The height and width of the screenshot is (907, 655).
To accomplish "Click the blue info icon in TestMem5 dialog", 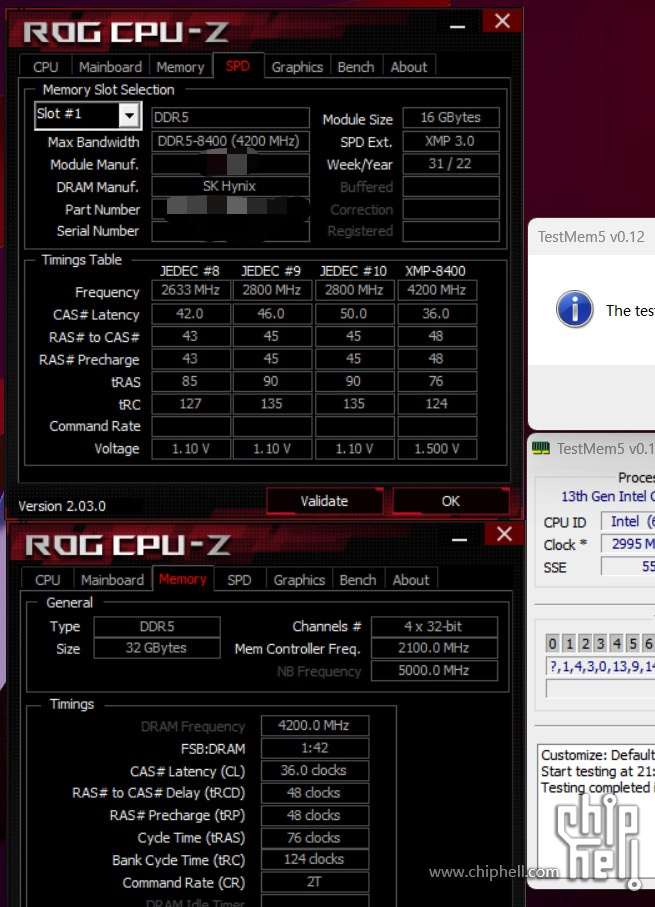I will click(575, 309).
